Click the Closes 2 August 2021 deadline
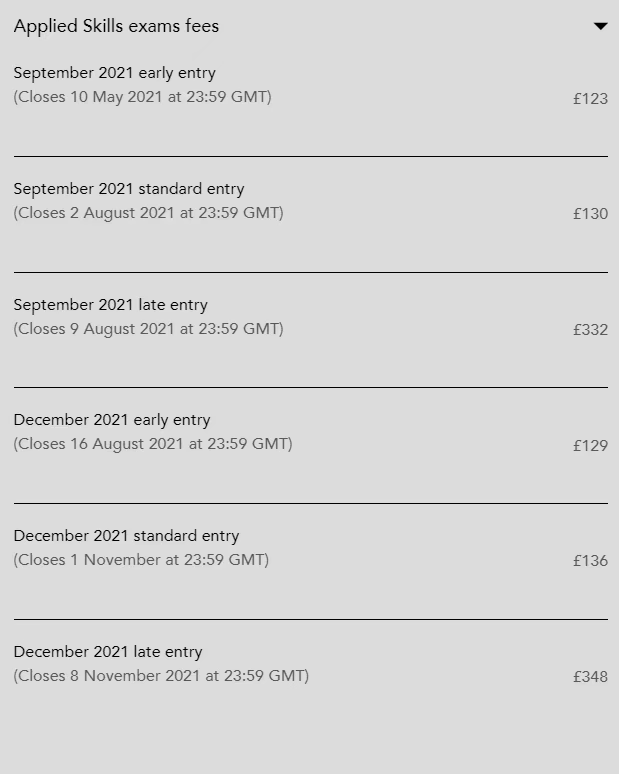 (x=148, y=213)
